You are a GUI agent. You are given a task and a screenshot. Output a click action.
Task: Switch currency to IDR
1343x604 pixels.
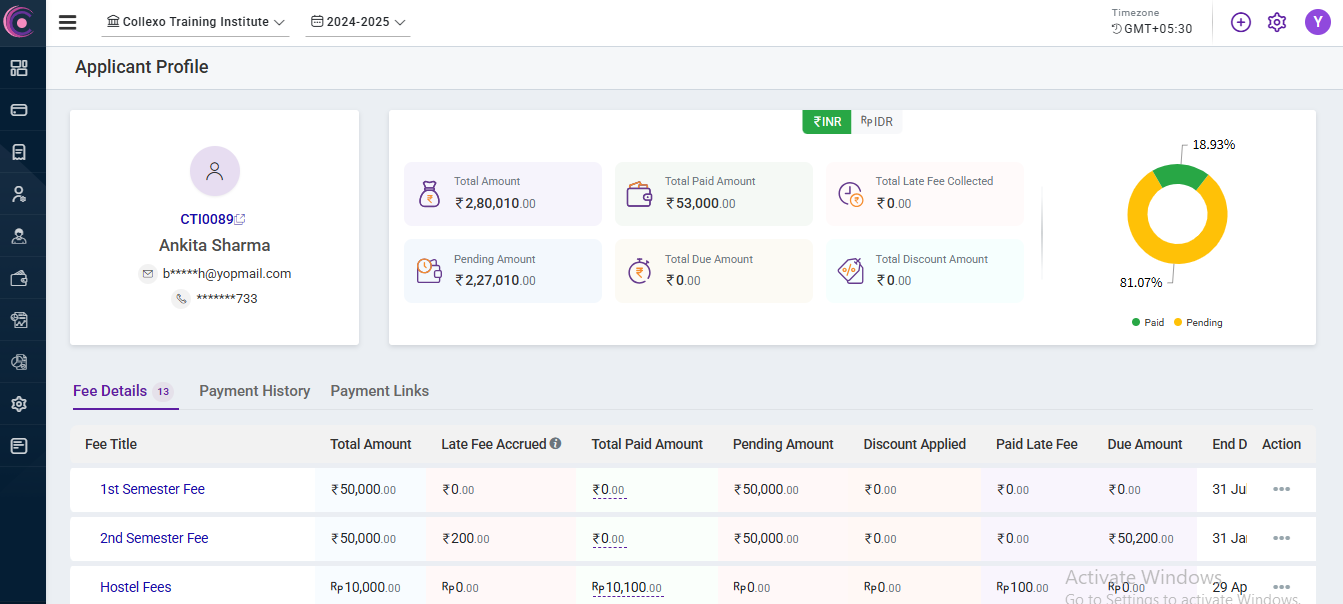pyautogui.click(x=877, y=121)
